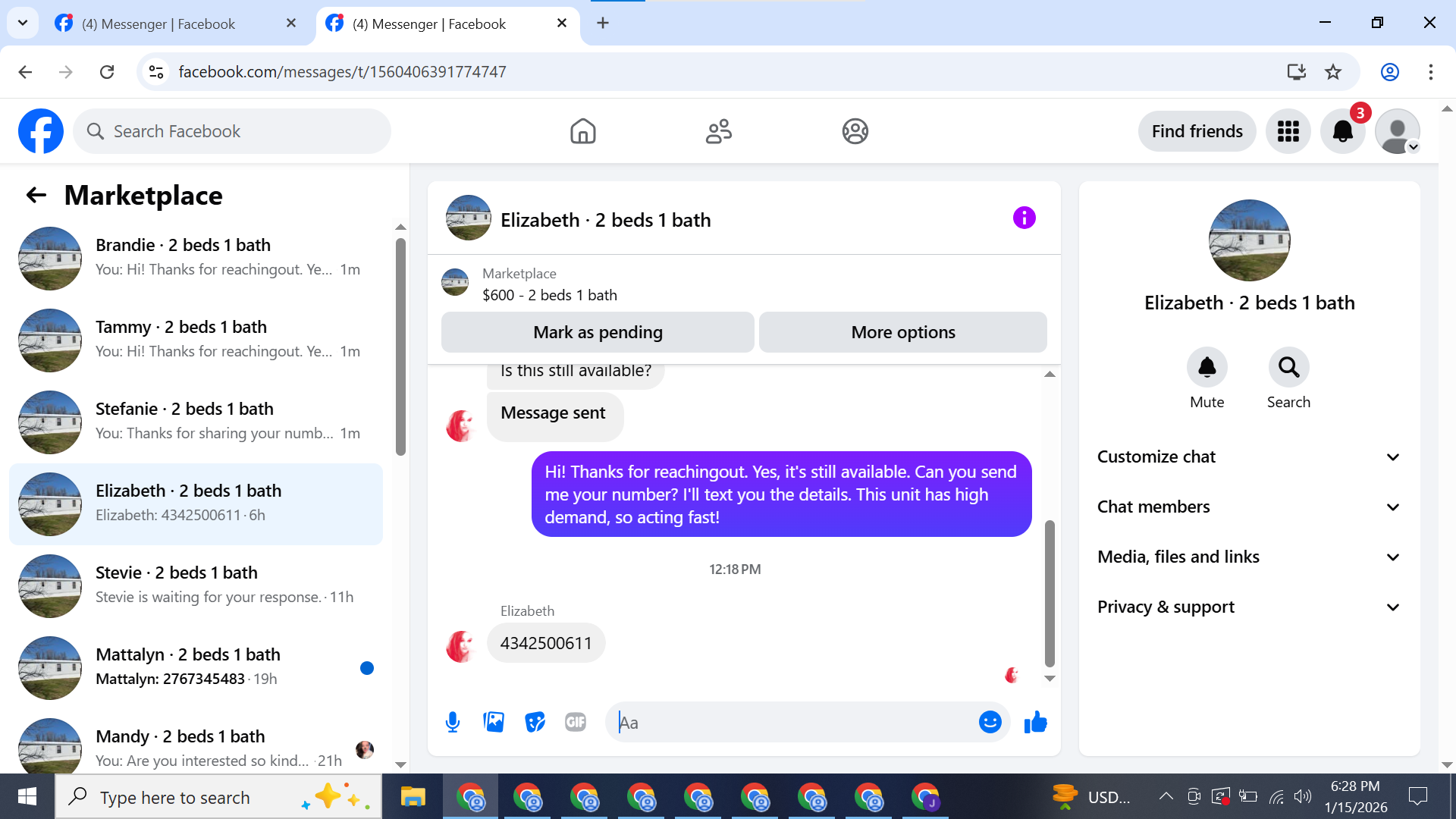Expand the Chat members section

pyautogui.click(x=1249, y=507)
